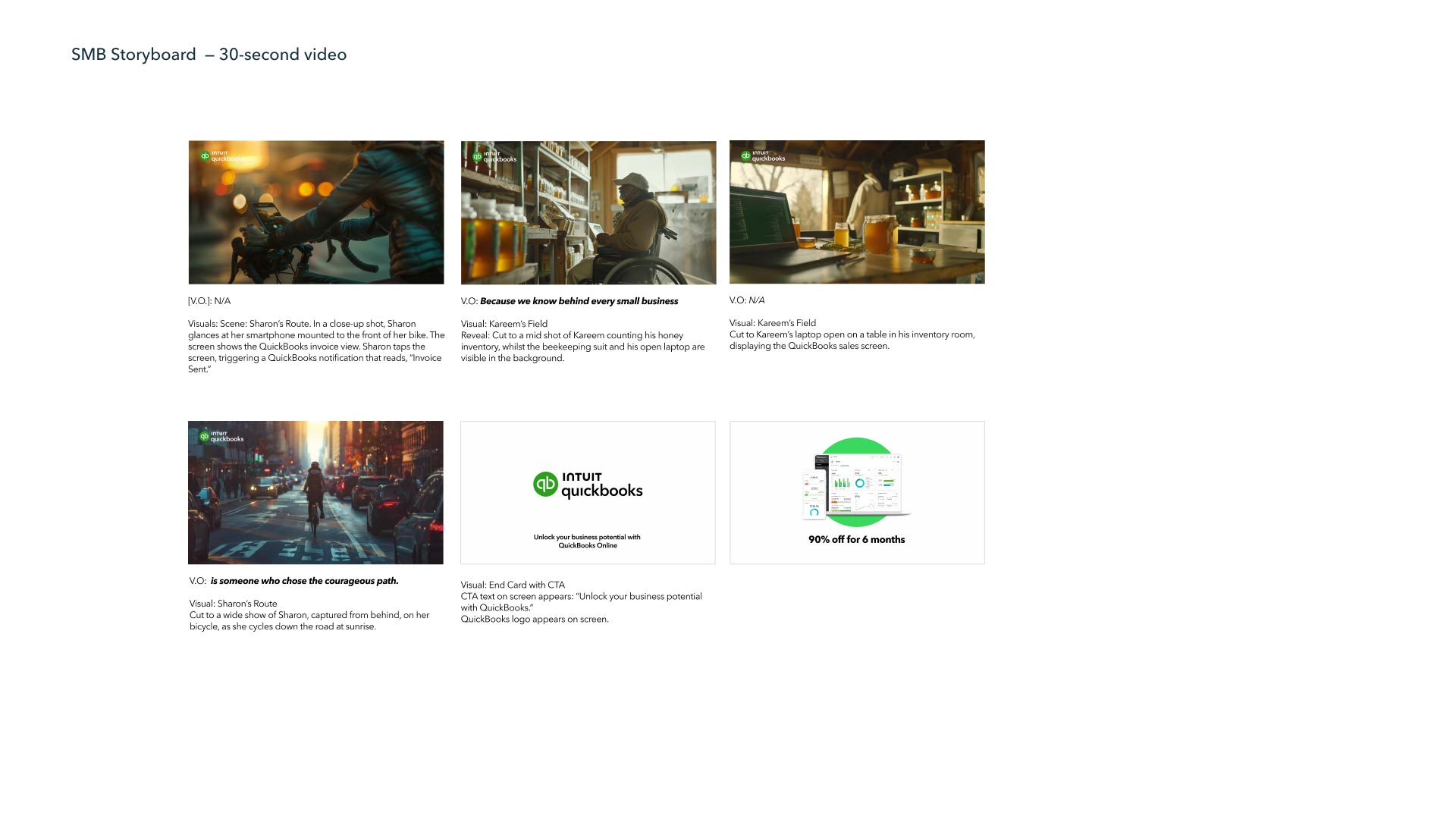Click 'CTA text on screen appears' line
Image resolution: width=1456 pixels, height=819 pixels.
click(582, 602)
